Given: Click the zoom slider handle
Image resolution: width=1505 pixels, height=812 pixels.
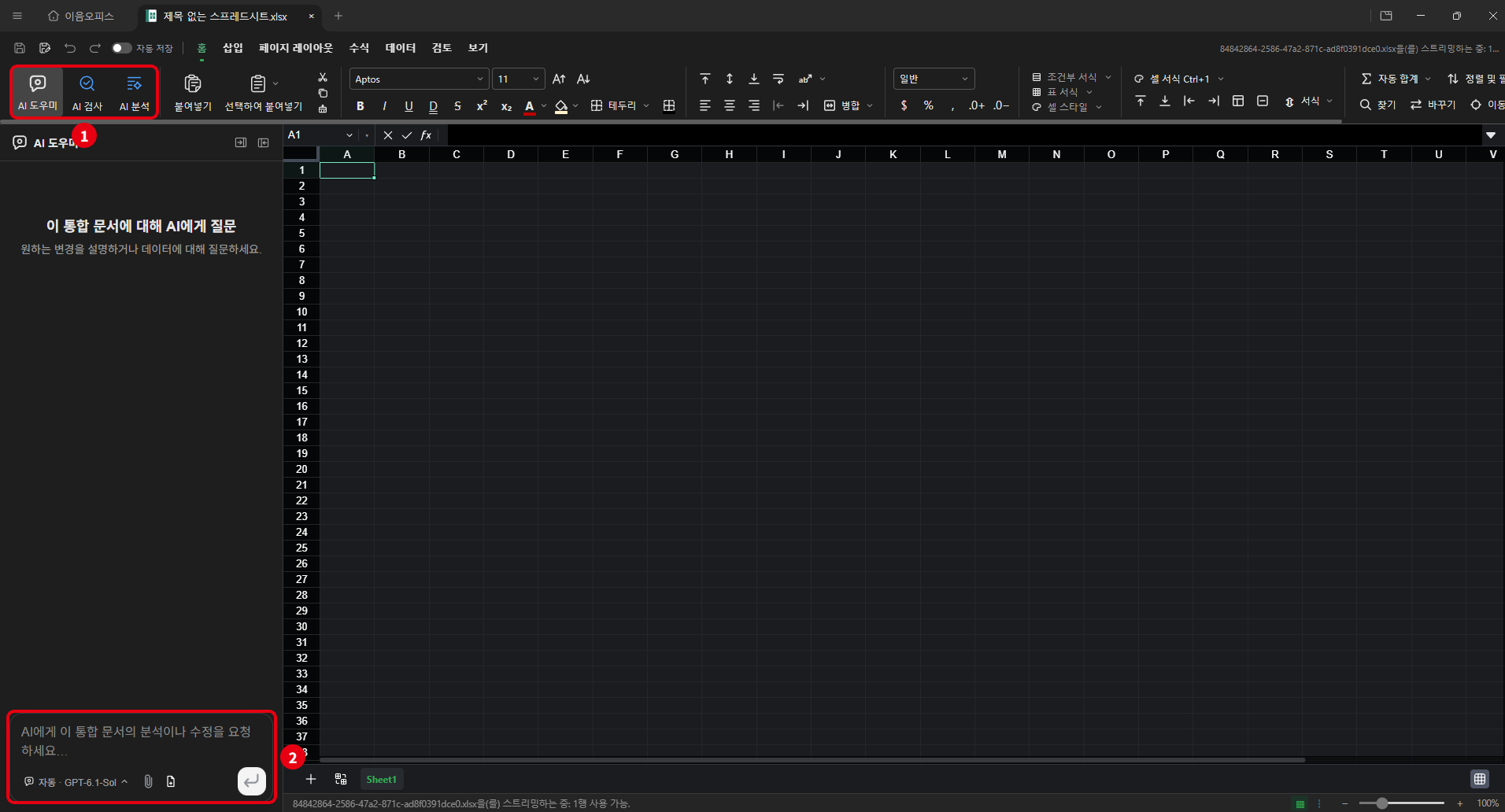Looking at the screenshot, I should 1381,803.
